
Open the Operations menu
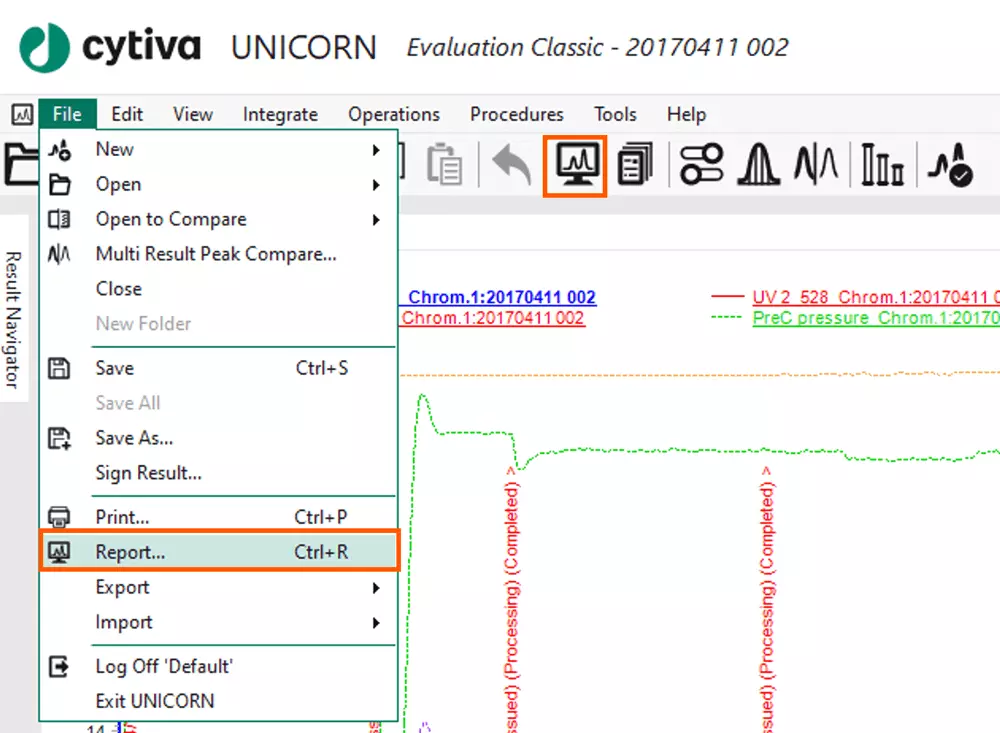pyautogui.click(x=393, y=114)
